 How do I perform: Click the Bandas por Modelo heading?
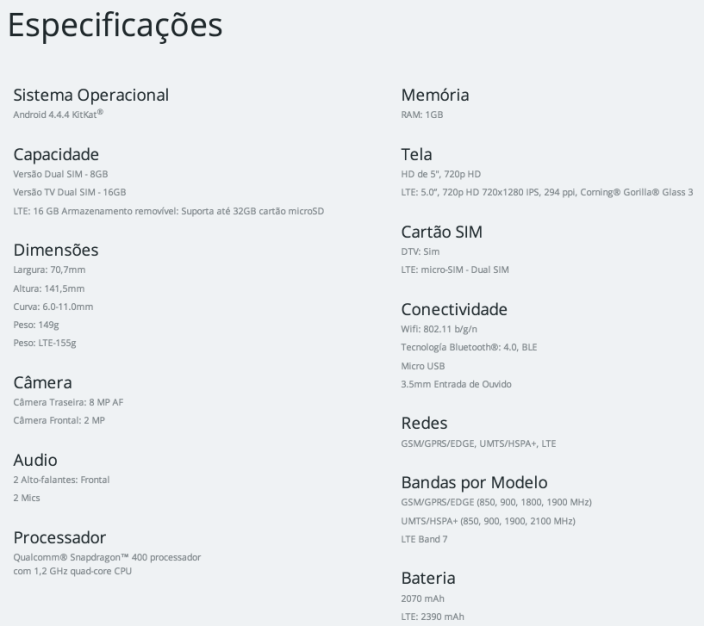[474, 482]
